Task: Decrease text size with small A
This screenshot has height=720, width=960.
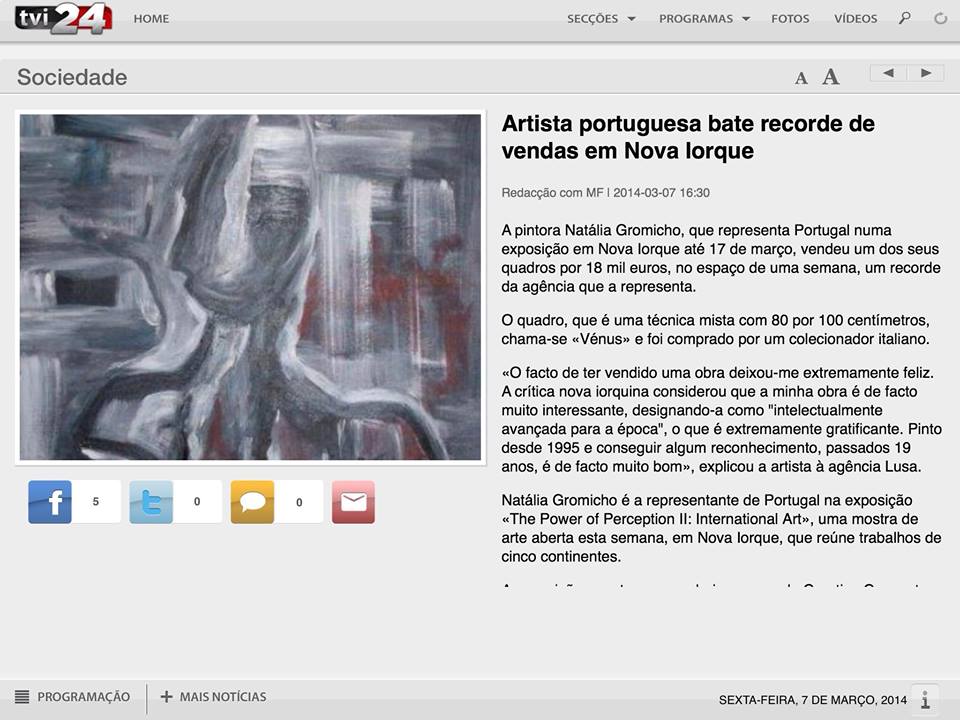Action: (801, 78)
